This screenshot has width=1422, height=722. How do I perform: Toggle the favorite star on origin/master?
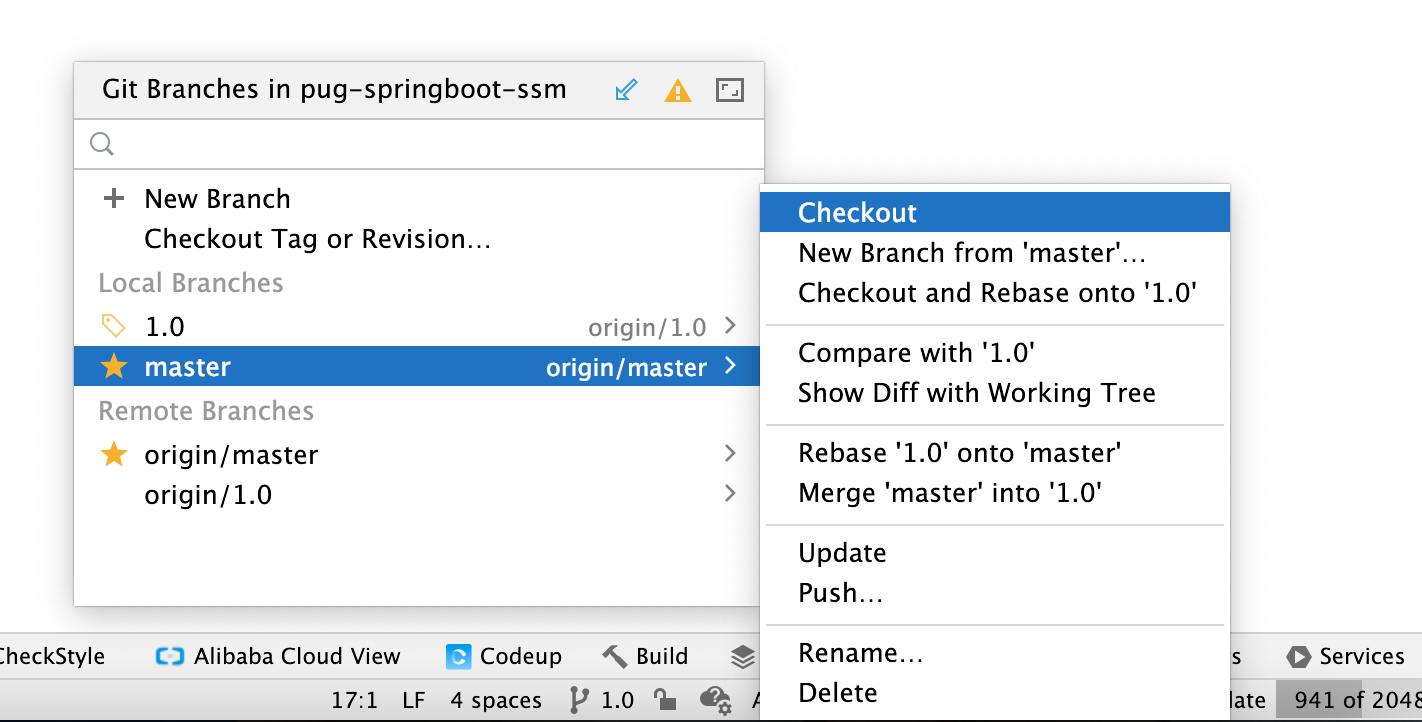[x=114, y=454]
